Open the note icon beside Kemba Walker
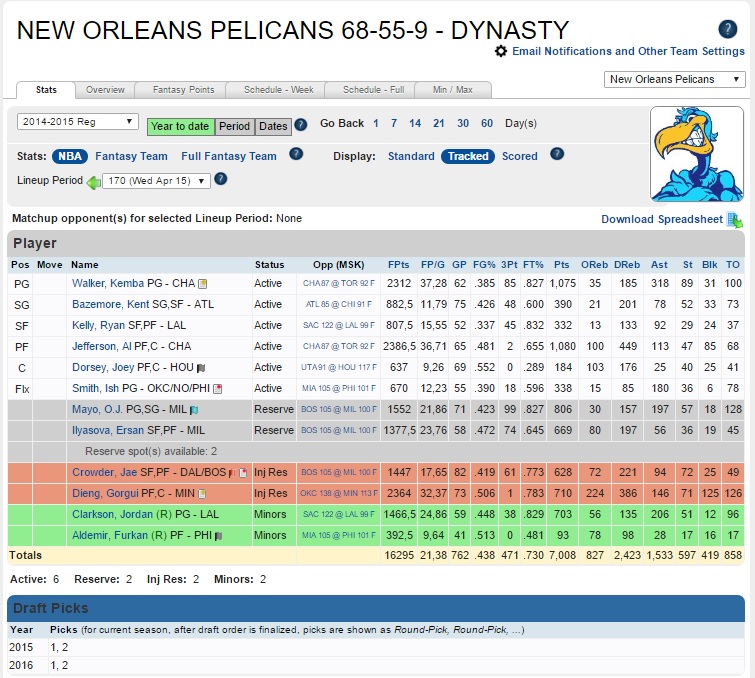755x678 pixels. pyautogui.click(x=203, y=284)
